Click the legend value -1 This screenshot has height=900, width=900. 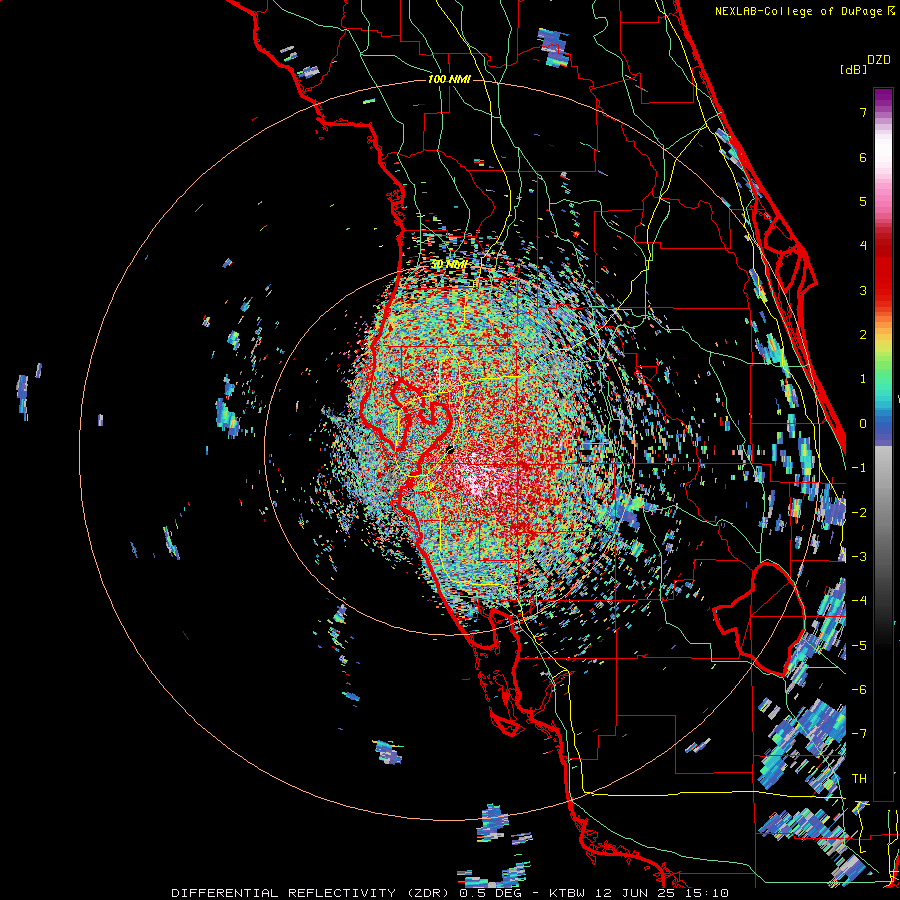(x=859, y=468)
